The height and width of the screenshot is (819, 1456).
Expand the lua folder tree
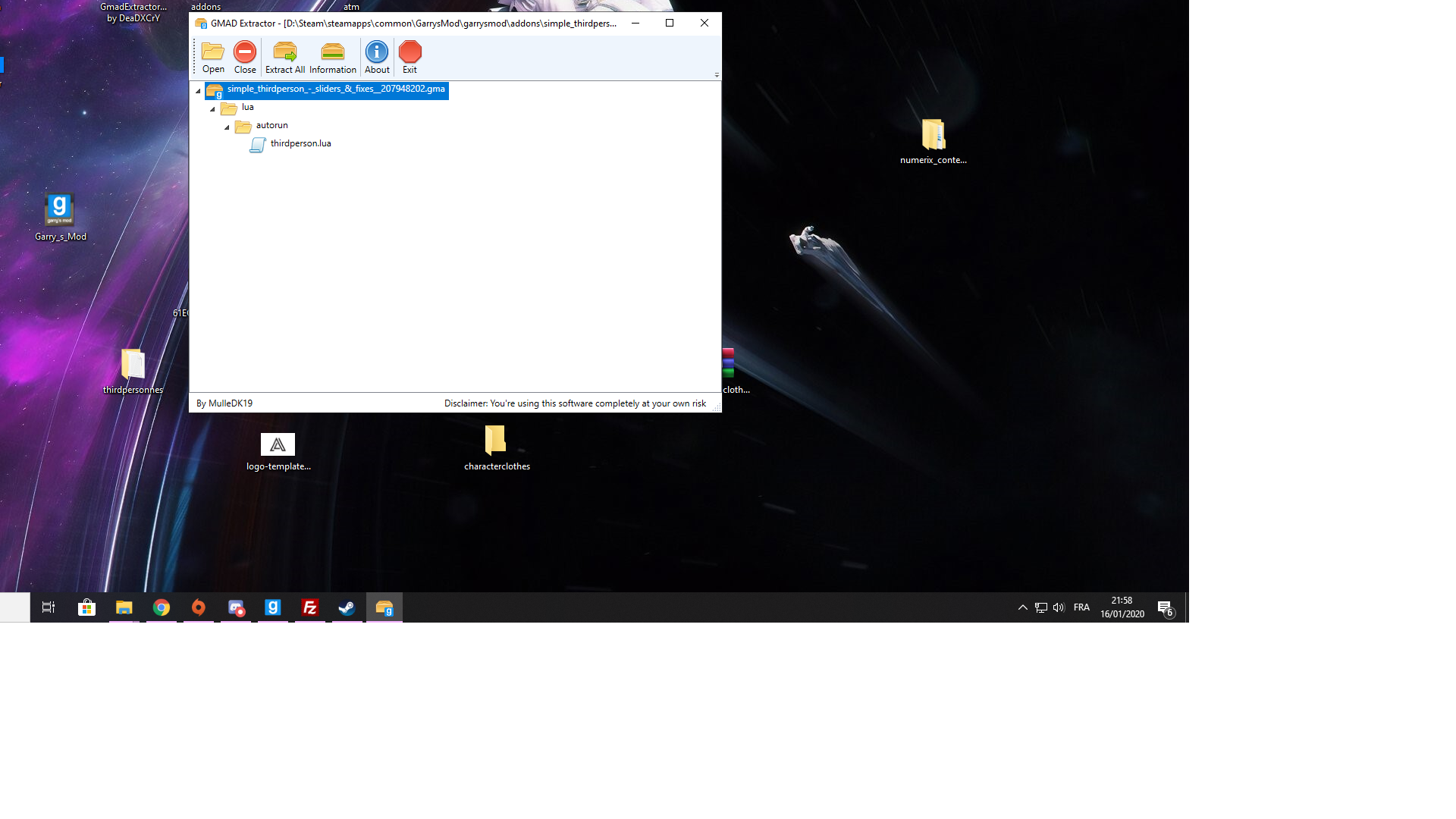tap(212, 108)
